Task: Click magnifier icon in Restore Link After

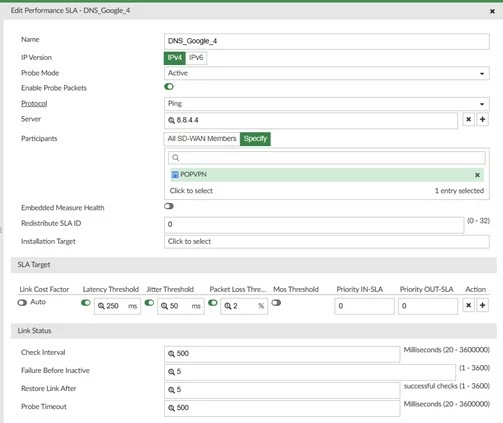Action: tap(171, 390)
